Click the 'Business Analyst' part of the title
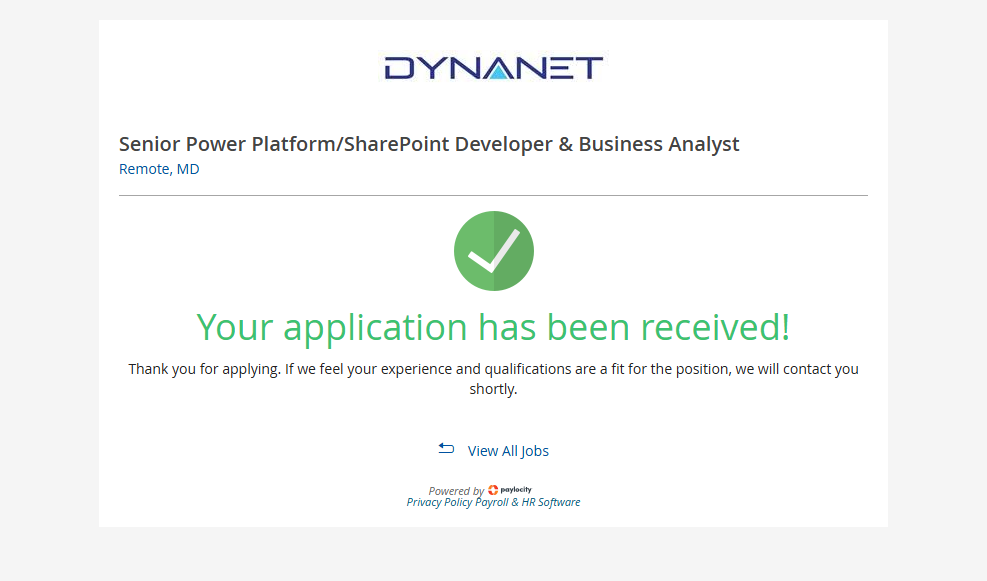 [658, 144]
